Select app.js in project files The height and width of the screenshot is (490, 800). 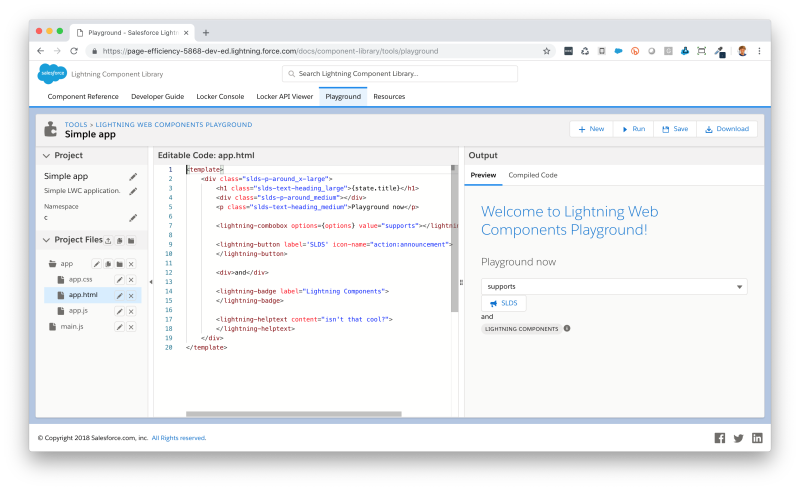tap(78, 311)
